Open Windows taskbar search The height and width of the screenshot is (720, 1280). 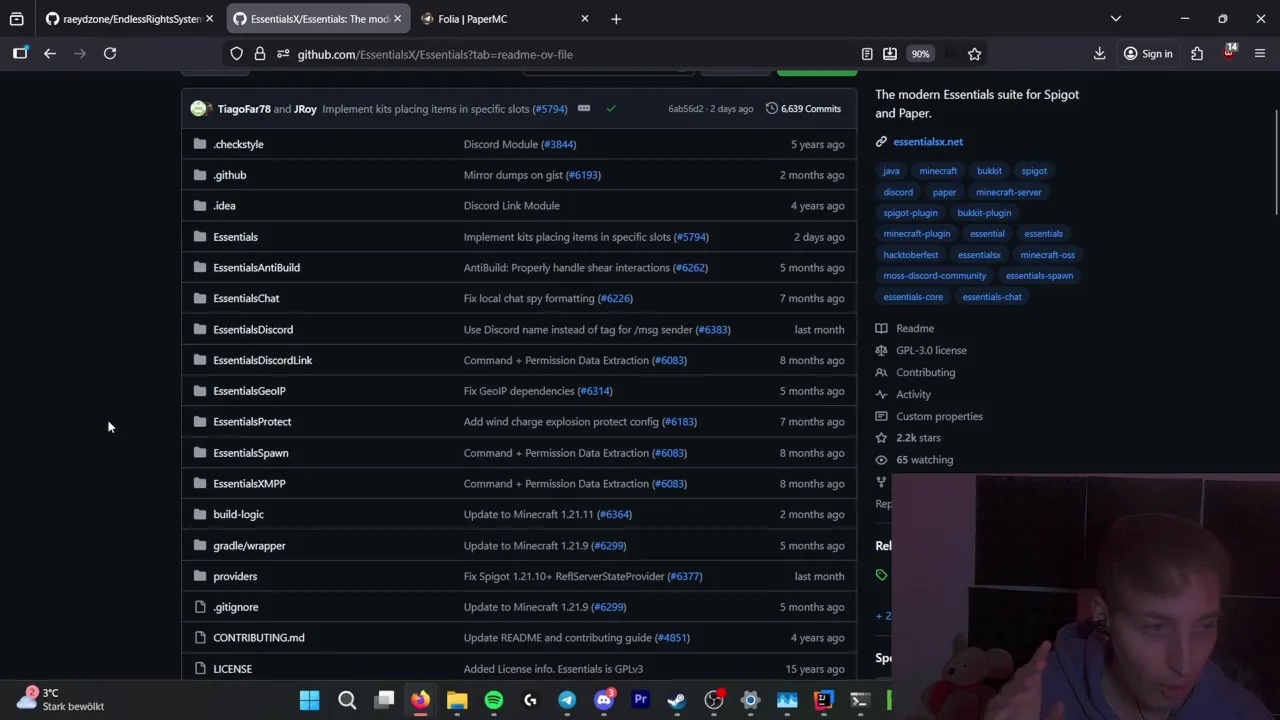coord(347,700)
